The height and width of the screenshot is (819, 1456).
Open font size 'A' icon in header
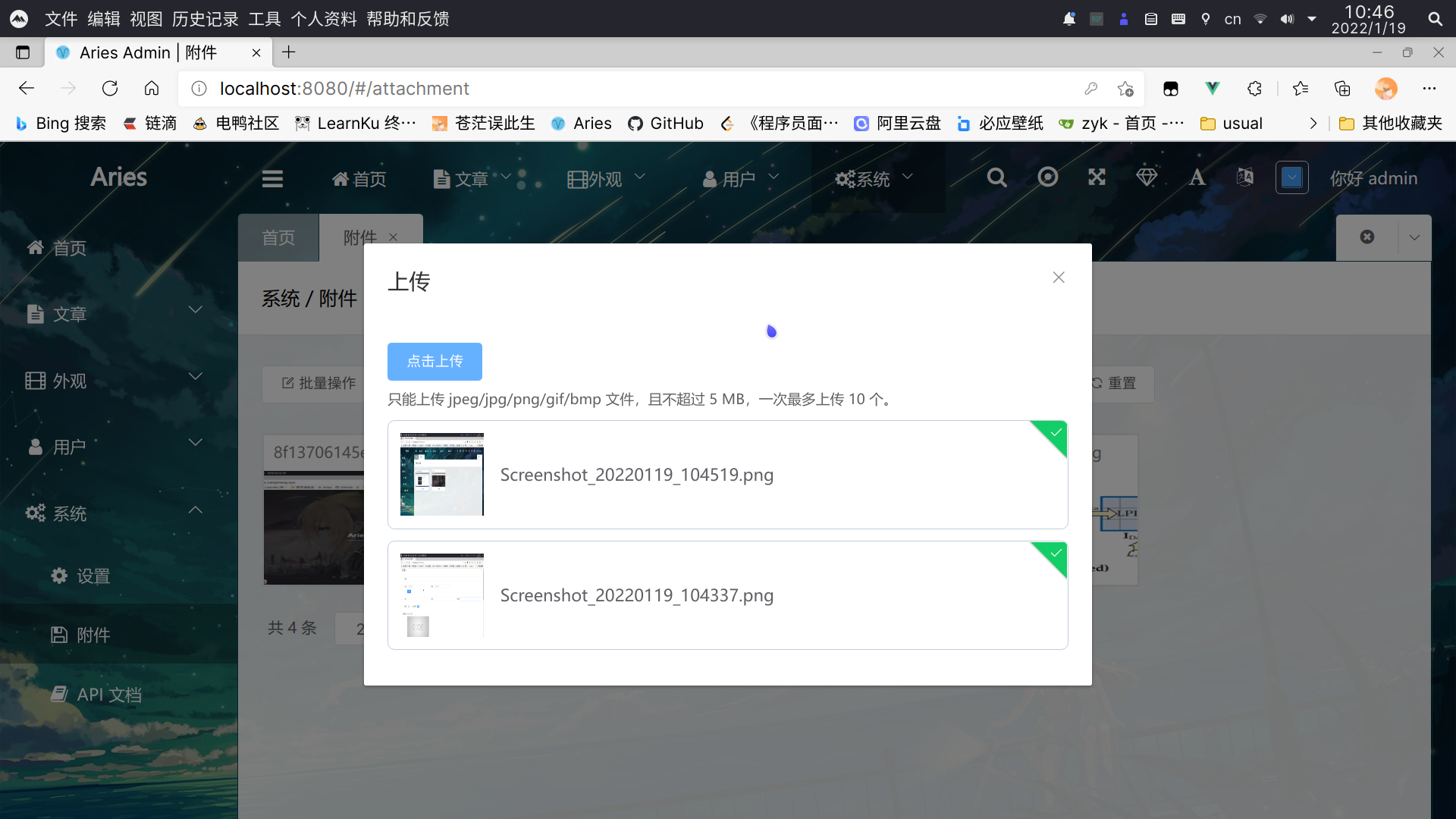pos(1197,177)
